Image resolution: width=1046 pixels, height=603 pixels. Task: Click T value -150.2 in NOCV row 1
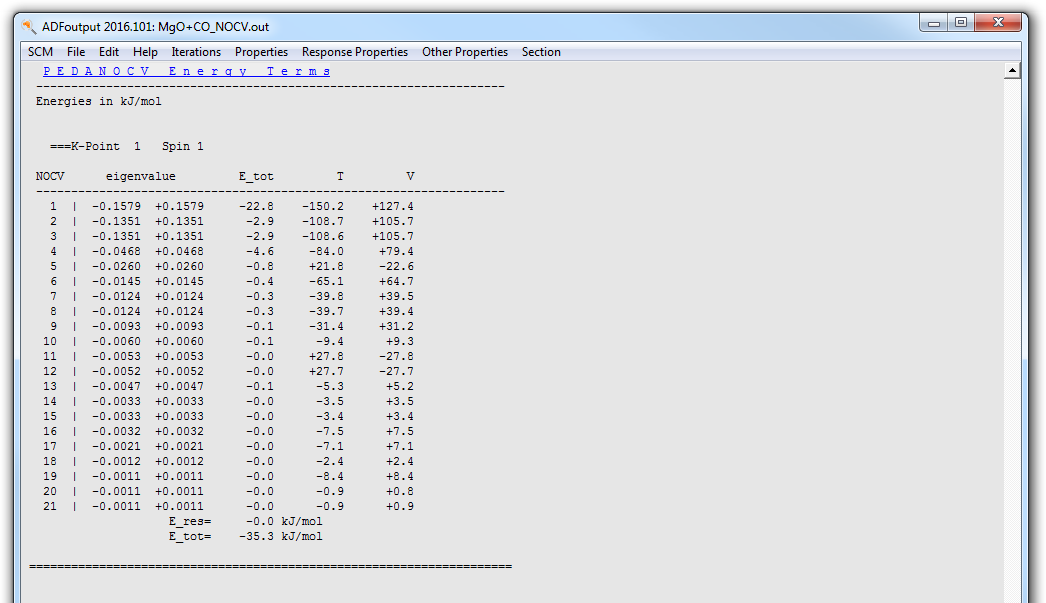click(323, 207)
